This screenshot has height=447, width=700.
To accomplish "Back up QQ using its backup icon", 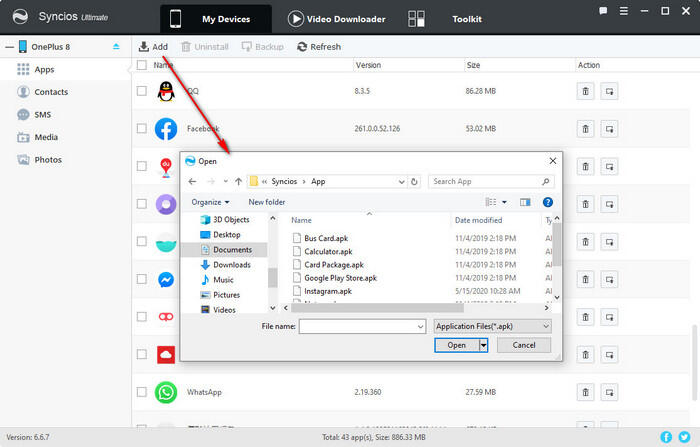I will click(609, 92).
